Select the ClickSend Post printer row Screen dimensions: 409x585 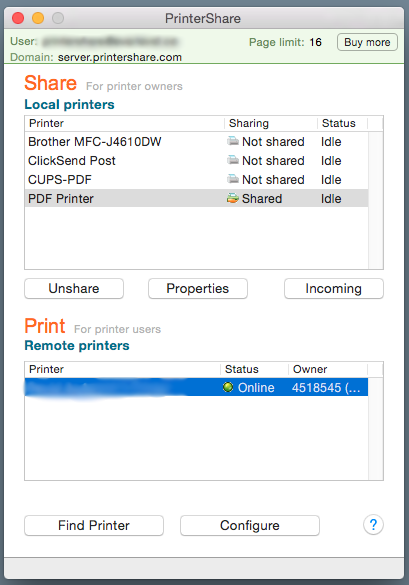(196, 160)
